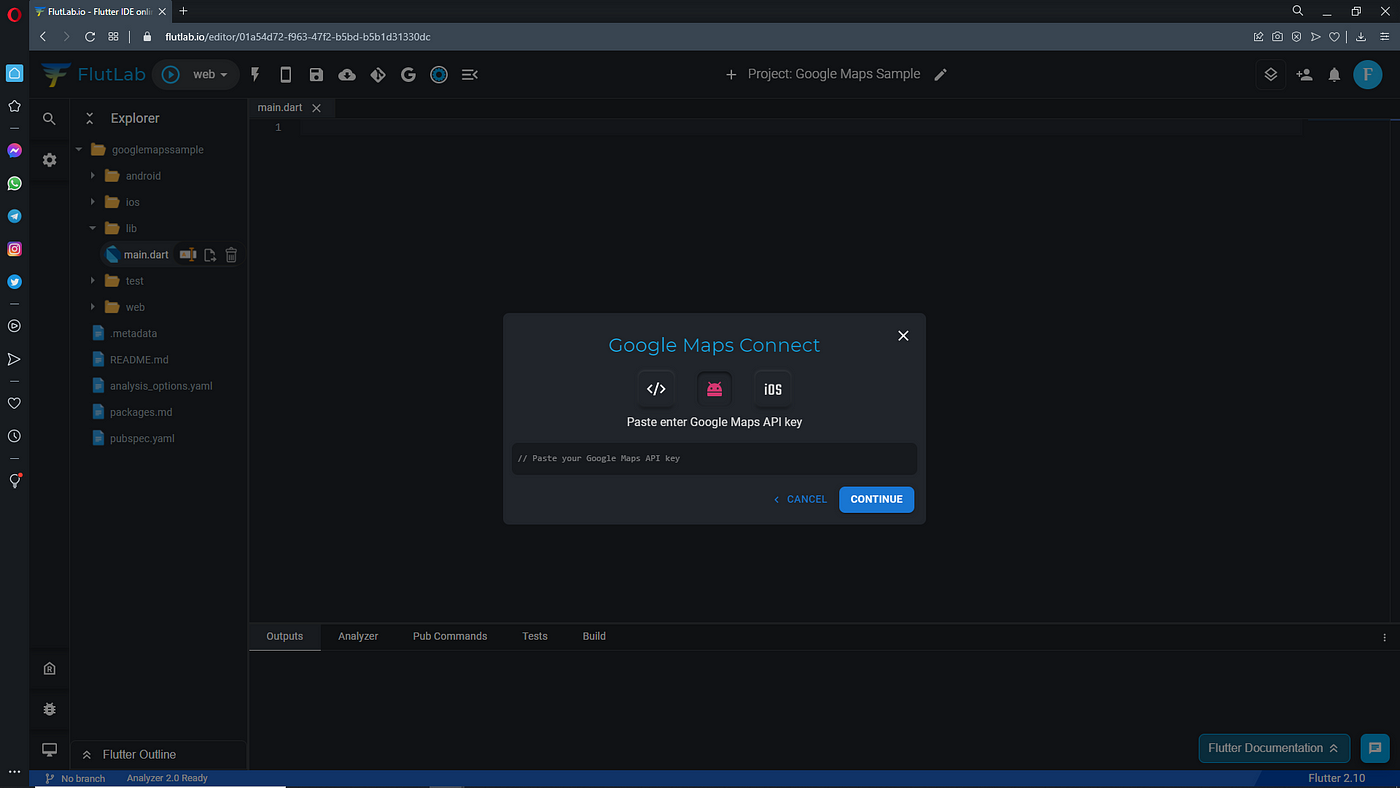Click the blue circular gear icon

click(x=439, y=74)
